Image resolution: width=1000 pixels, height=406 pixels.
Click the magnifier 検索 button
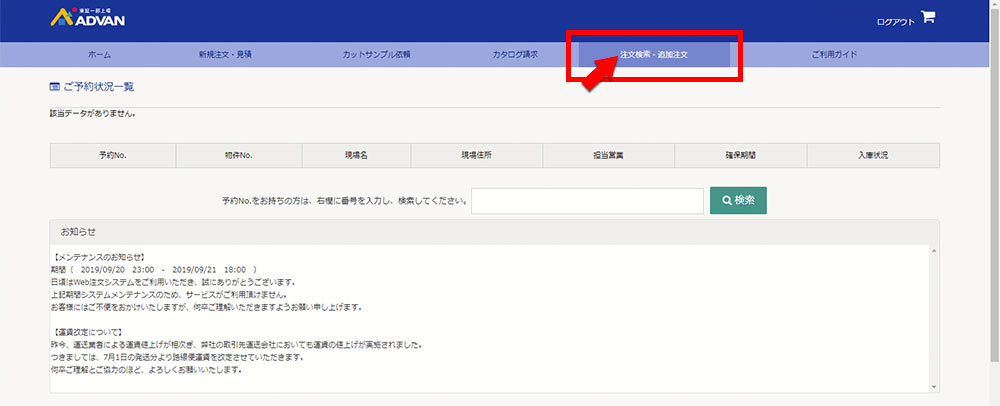pyautogui.click(x=738, y=200)
